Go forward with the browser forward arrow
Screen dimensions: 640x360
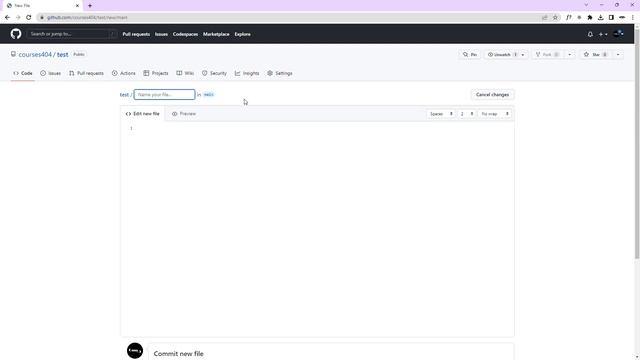point(18,17)
